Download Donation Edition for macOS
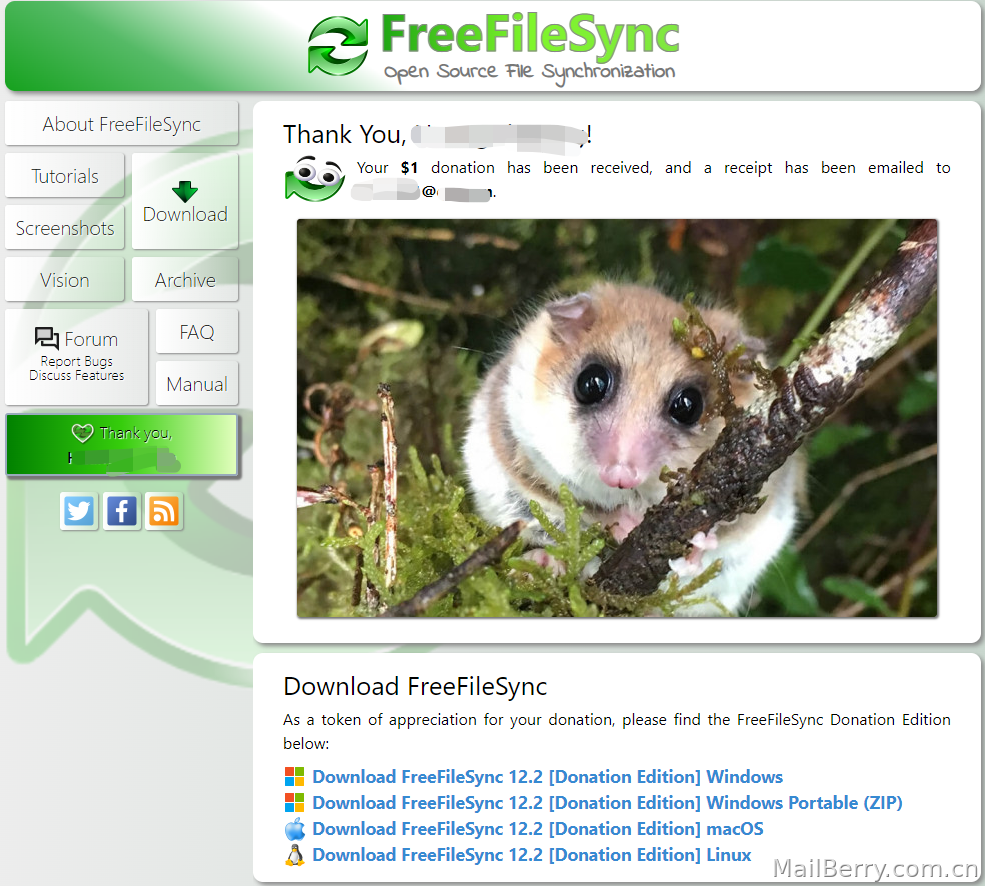The width and height of the screenshot is (985, 886). [x=538, y=829]
